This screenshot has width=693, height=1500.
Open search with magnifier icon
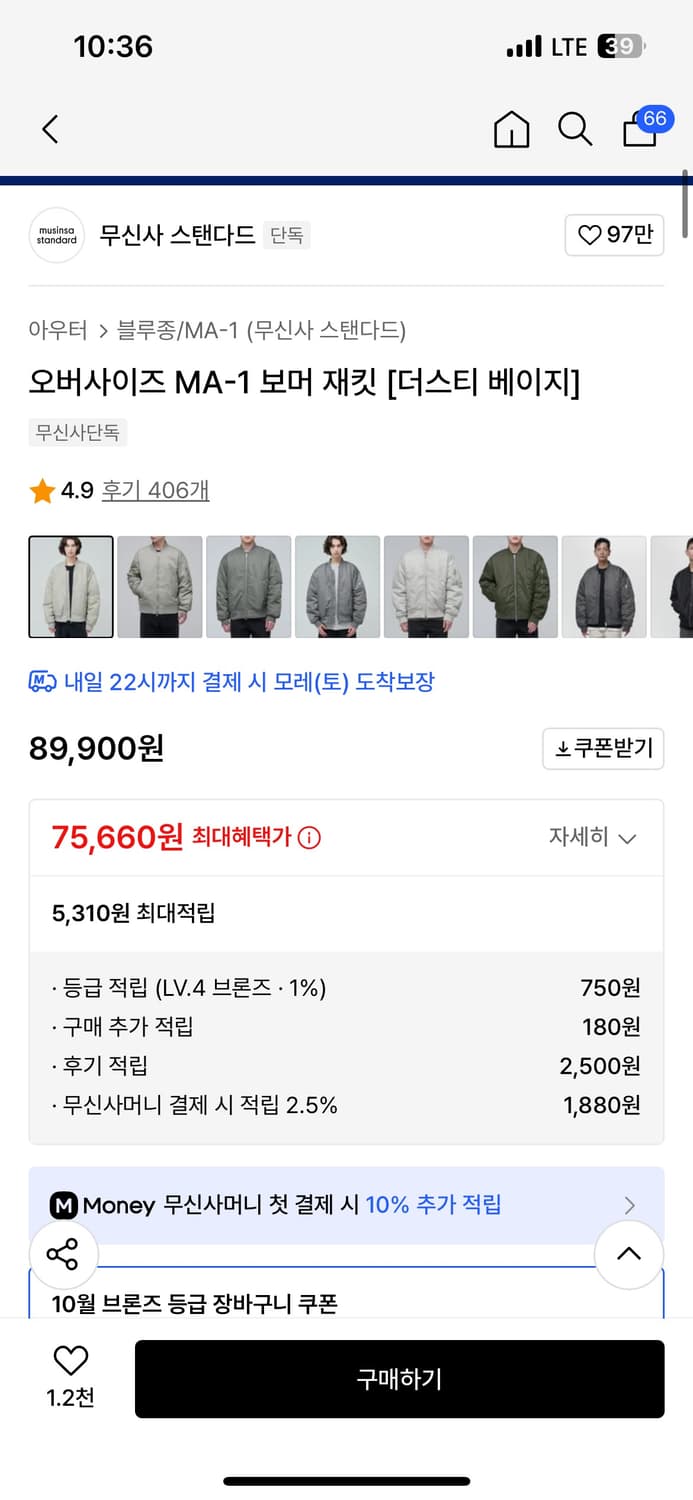click(x=575, y=129)
